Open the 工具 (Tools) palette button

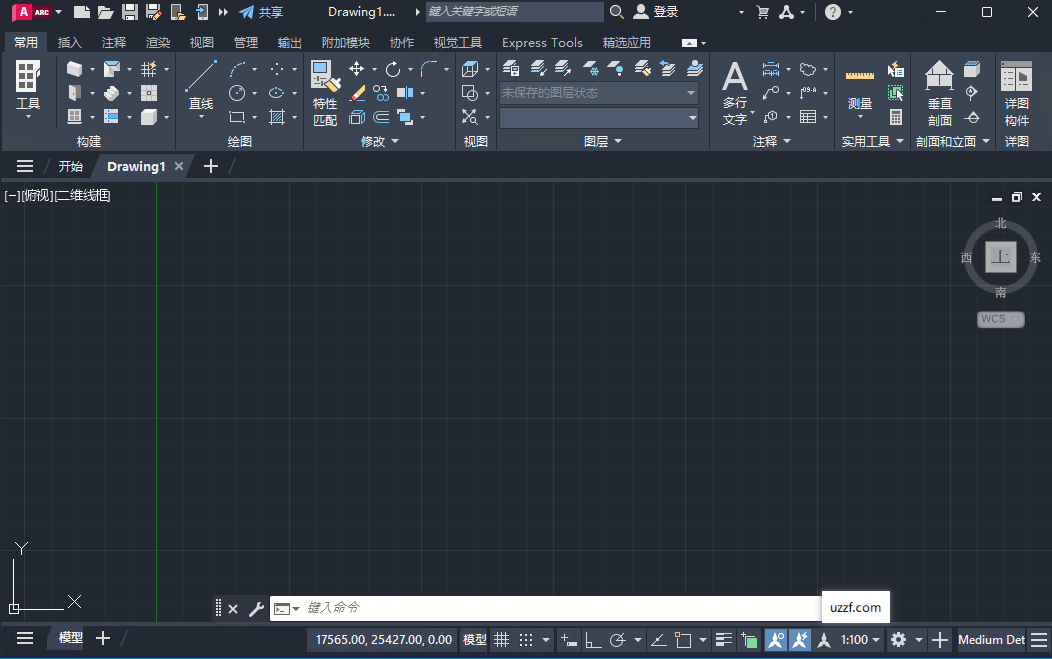(x=28, y=89)
